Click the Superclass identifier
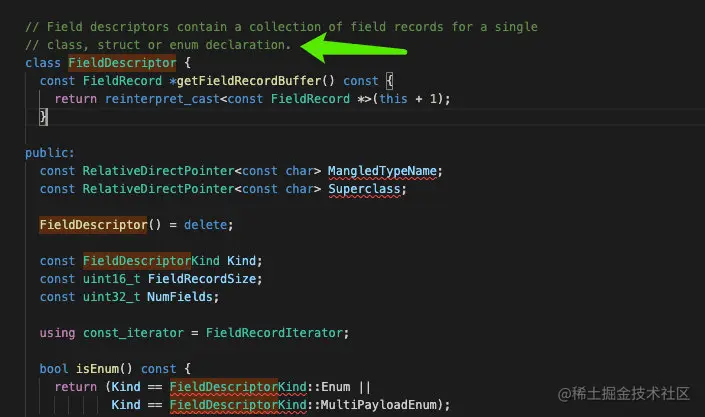The height and width of the screenshot is (417, 705). [364, 189]
